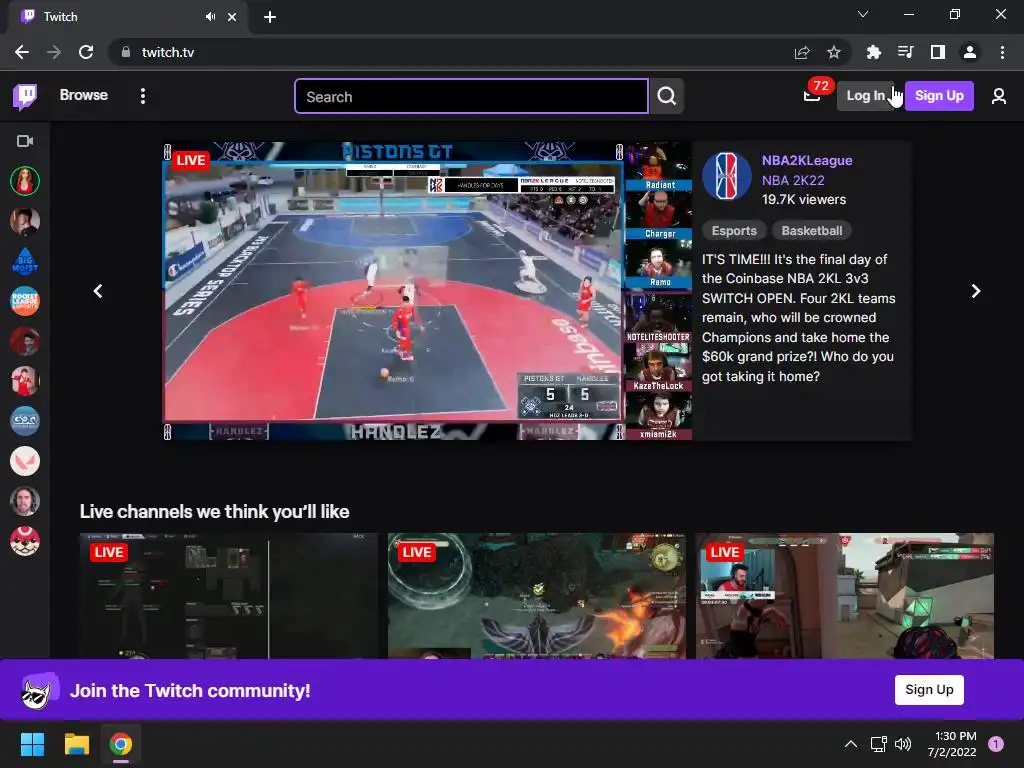Click the Chrome taskbar icon
The width and height of the screenshot is (1024, 768).
(x=121, y=744)
